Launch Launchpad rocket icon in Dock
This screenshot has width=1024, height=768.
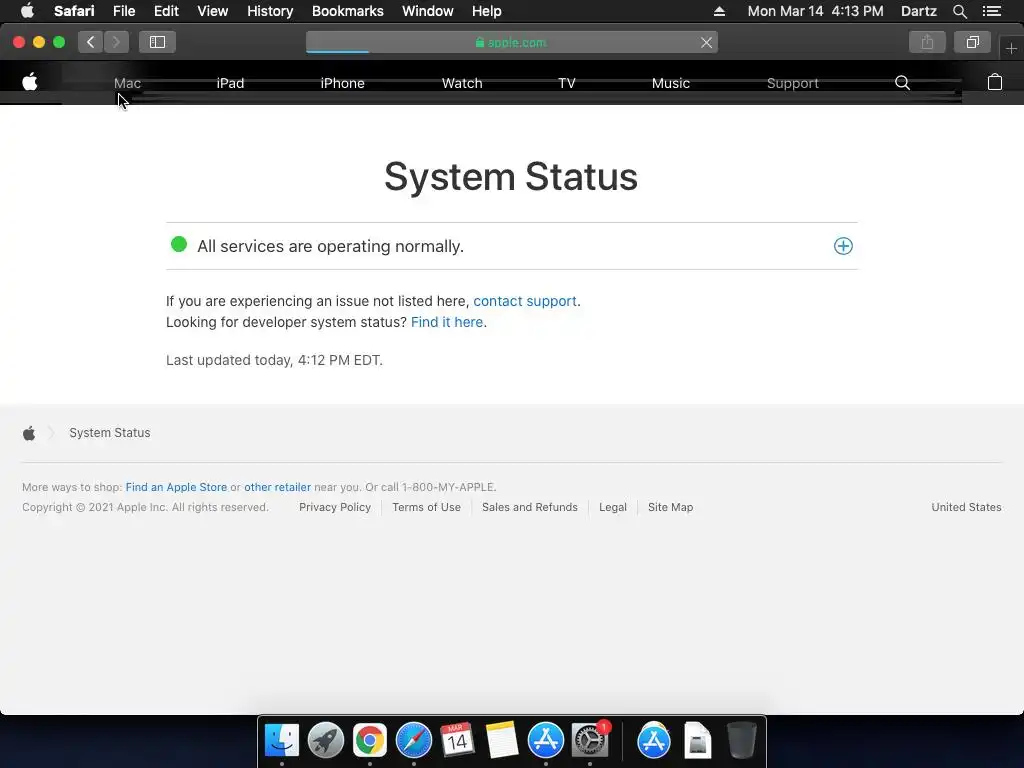325,741
